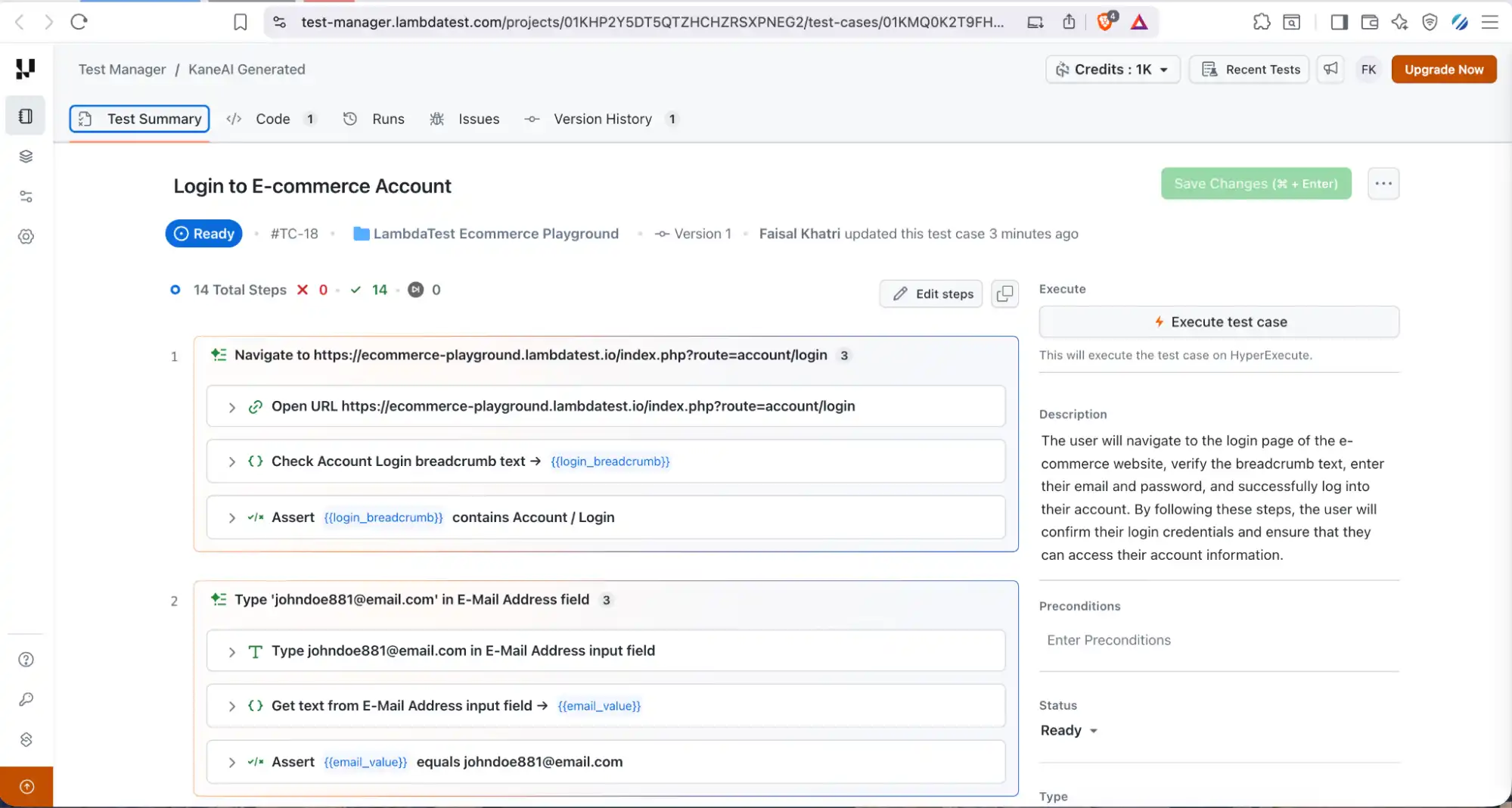Image resolution: width=1512 pixels, height=808 pixels.
Task: Open the access key icon in sidebar
Action: (x=26, y=700)
